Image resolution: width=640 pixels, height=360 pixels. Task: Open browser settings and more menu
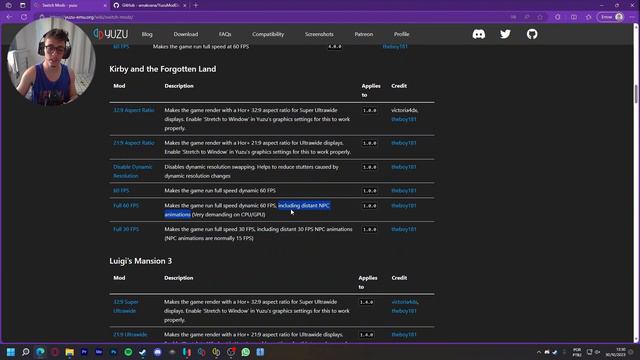pyautogui.click(x=632, y=17)
